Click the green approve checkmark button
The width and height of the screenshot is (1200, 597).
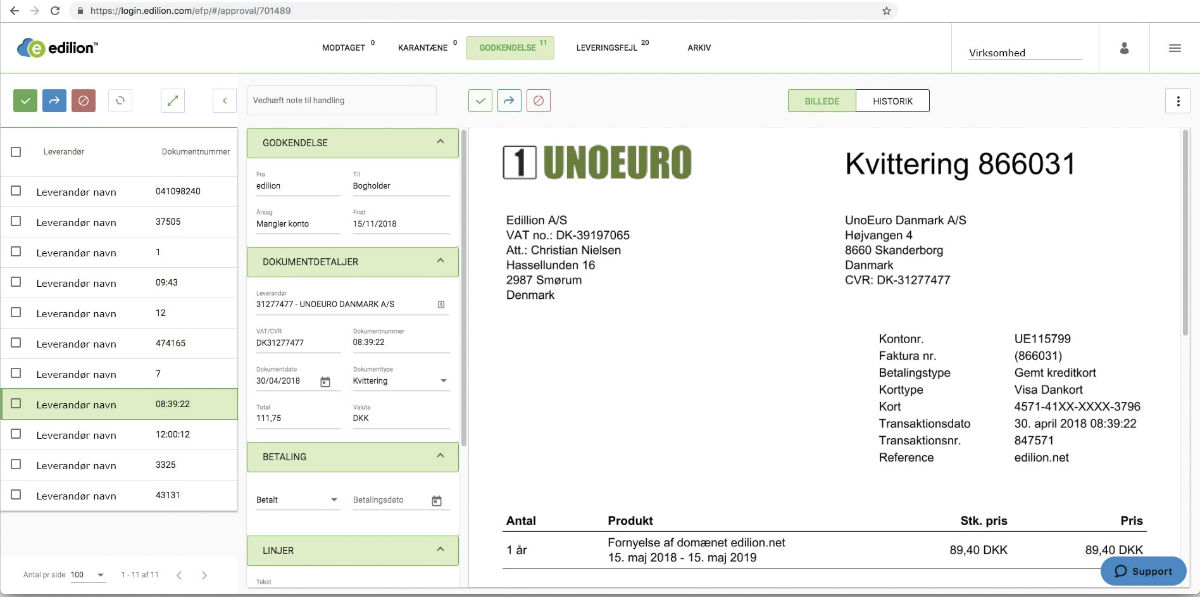point(26,100)
